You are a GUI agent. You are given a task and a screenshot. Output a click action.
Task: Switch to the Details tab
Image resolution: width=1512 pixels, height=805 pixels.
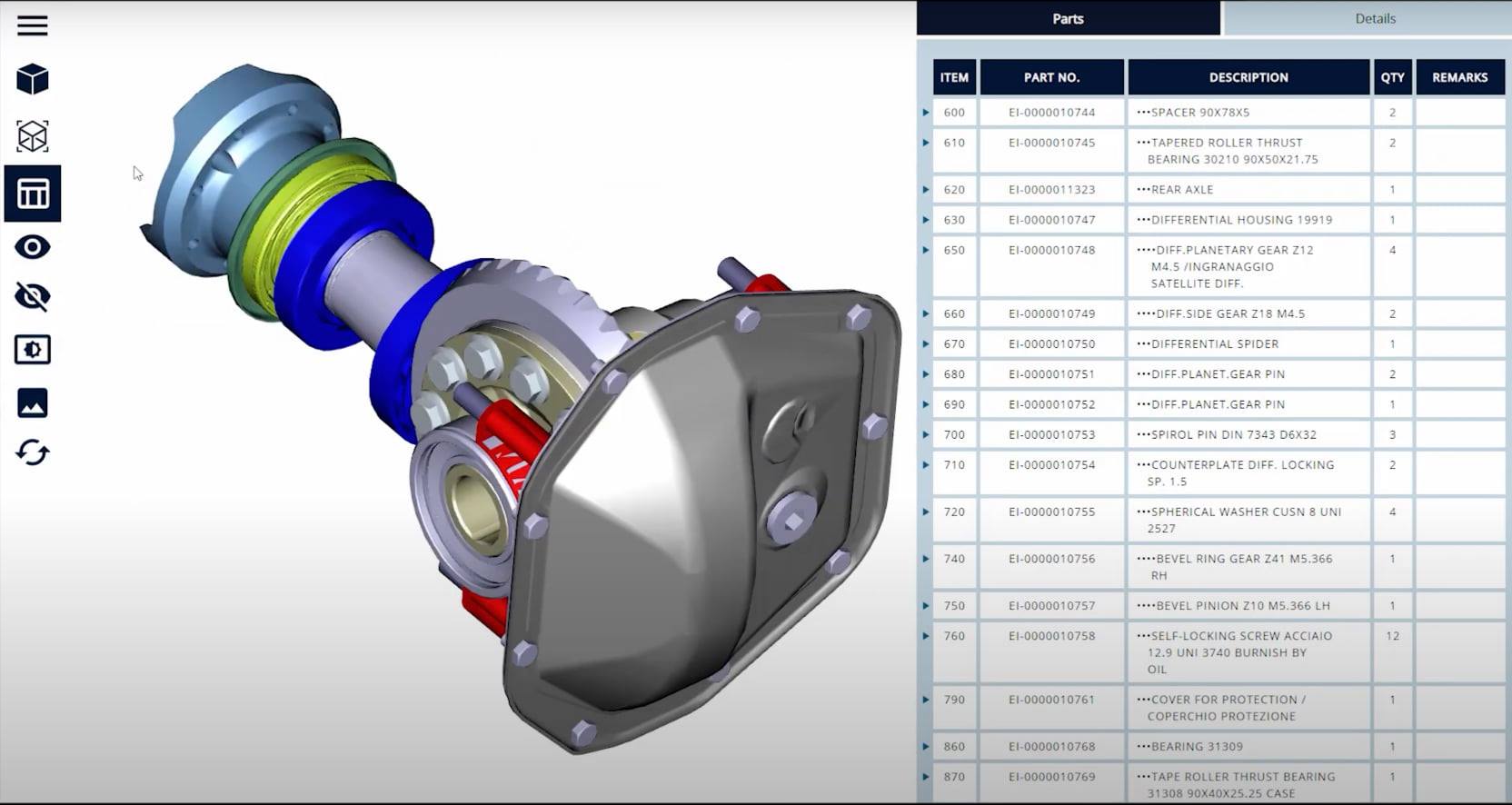[1375, 18]
